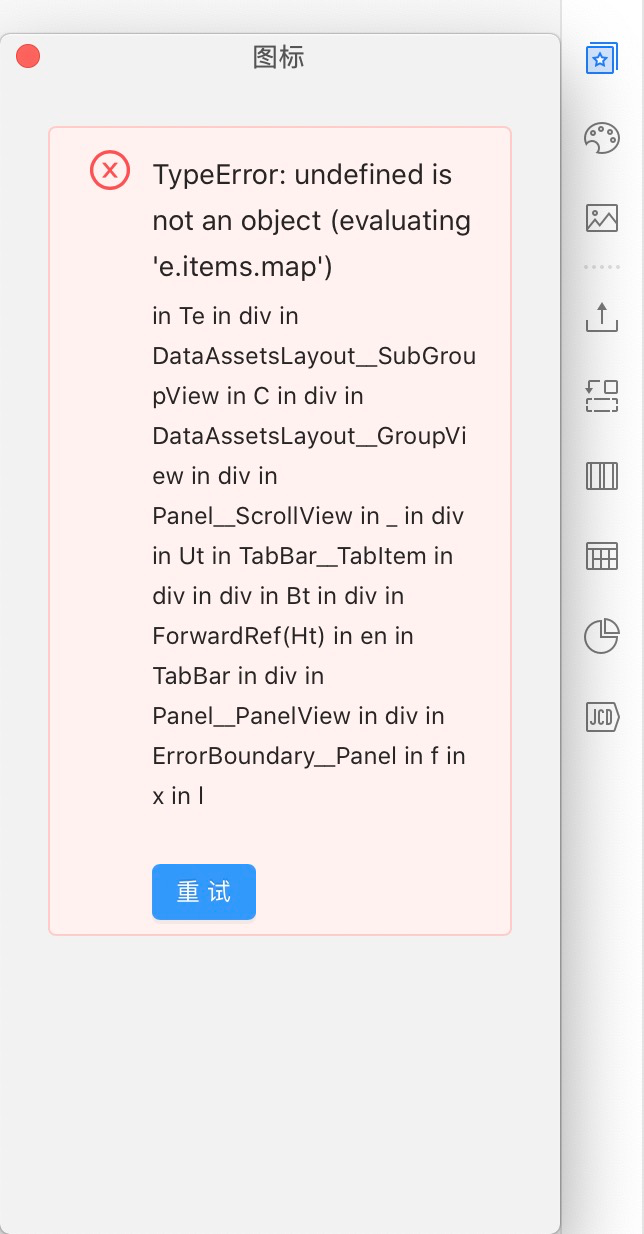Click the upload arrow icon

(x=601, y=317)
